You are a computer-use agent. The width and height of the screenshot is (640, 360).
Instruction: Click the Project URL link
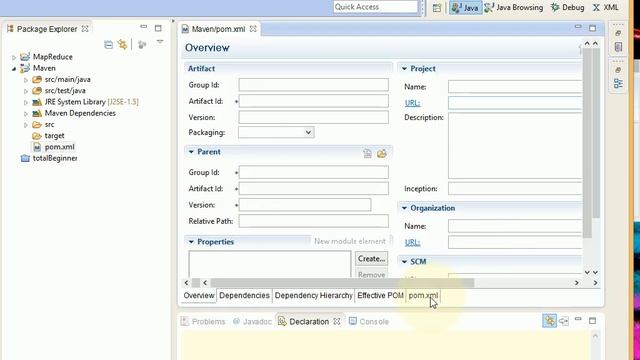pyautogui.click(x=412, y=103)
